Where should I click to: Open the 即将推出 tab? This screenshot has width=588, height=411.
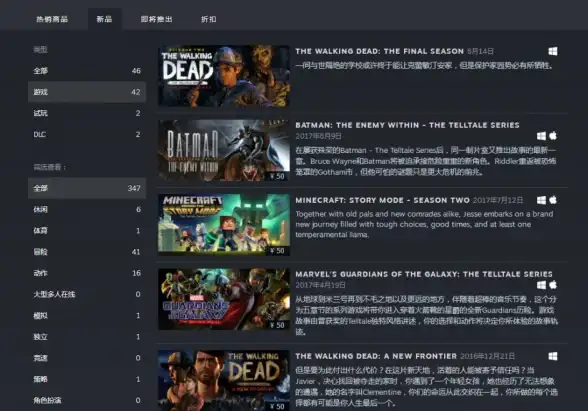[x=156, y=19]
